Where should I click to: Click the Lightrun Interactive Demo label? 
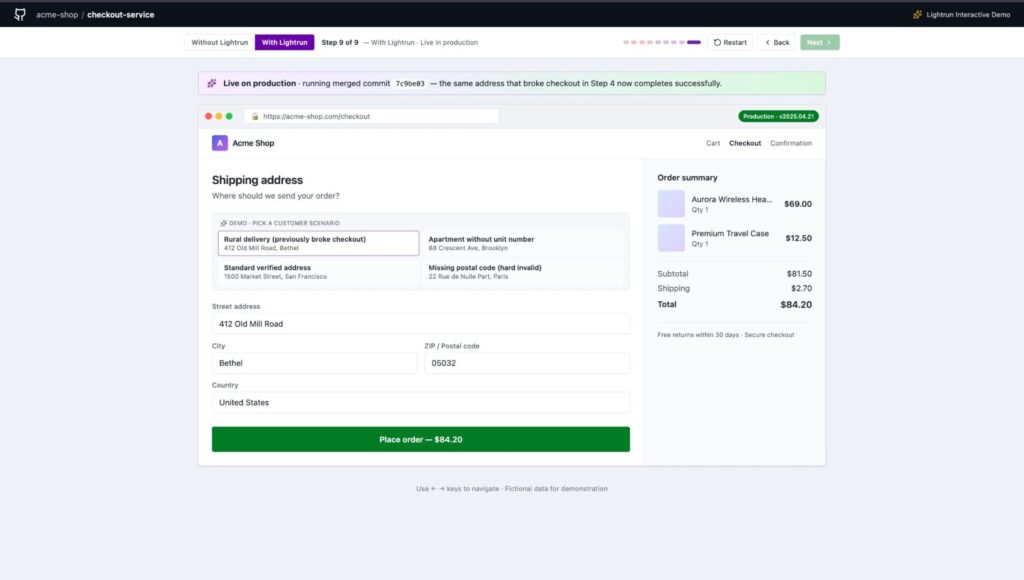968,14
